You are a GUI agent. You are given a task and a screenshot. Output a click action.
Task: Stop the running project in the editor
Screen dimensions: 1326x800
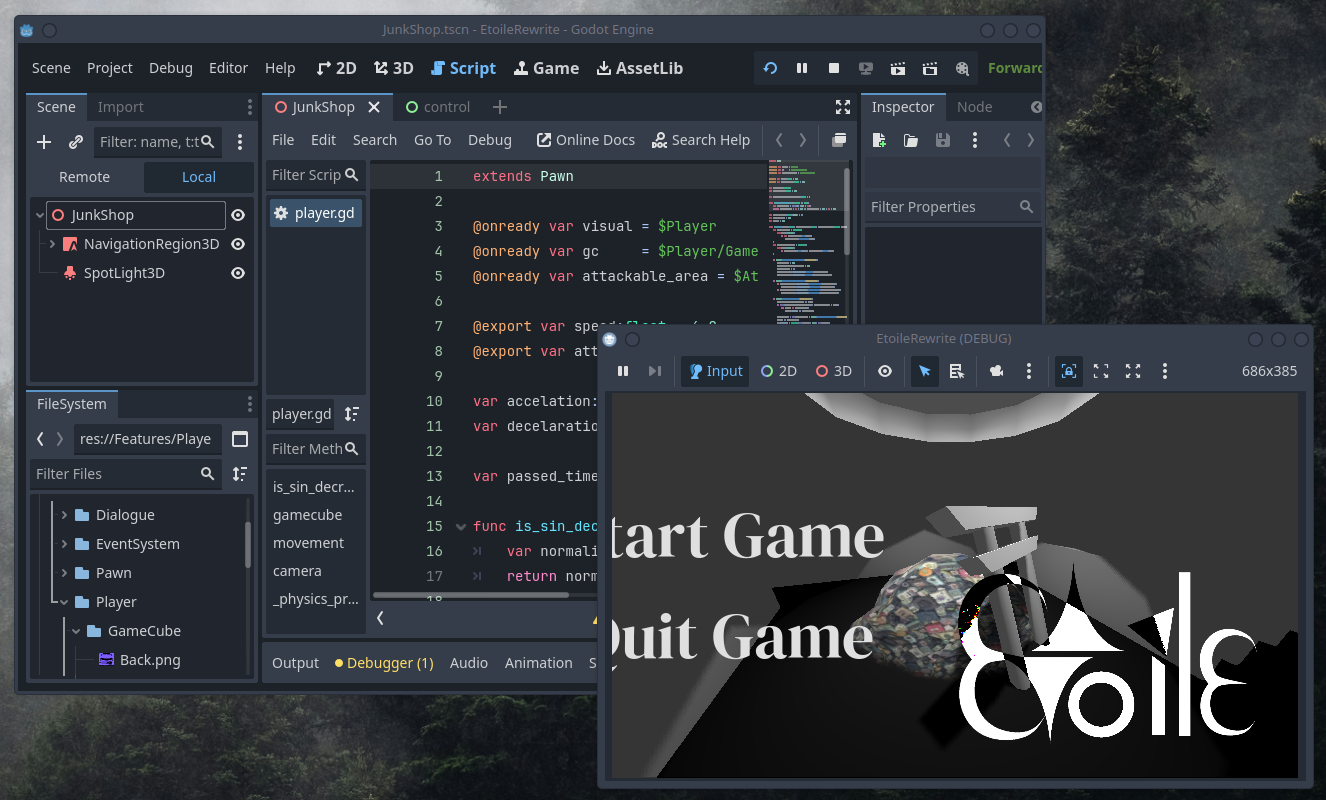[834, 68]
